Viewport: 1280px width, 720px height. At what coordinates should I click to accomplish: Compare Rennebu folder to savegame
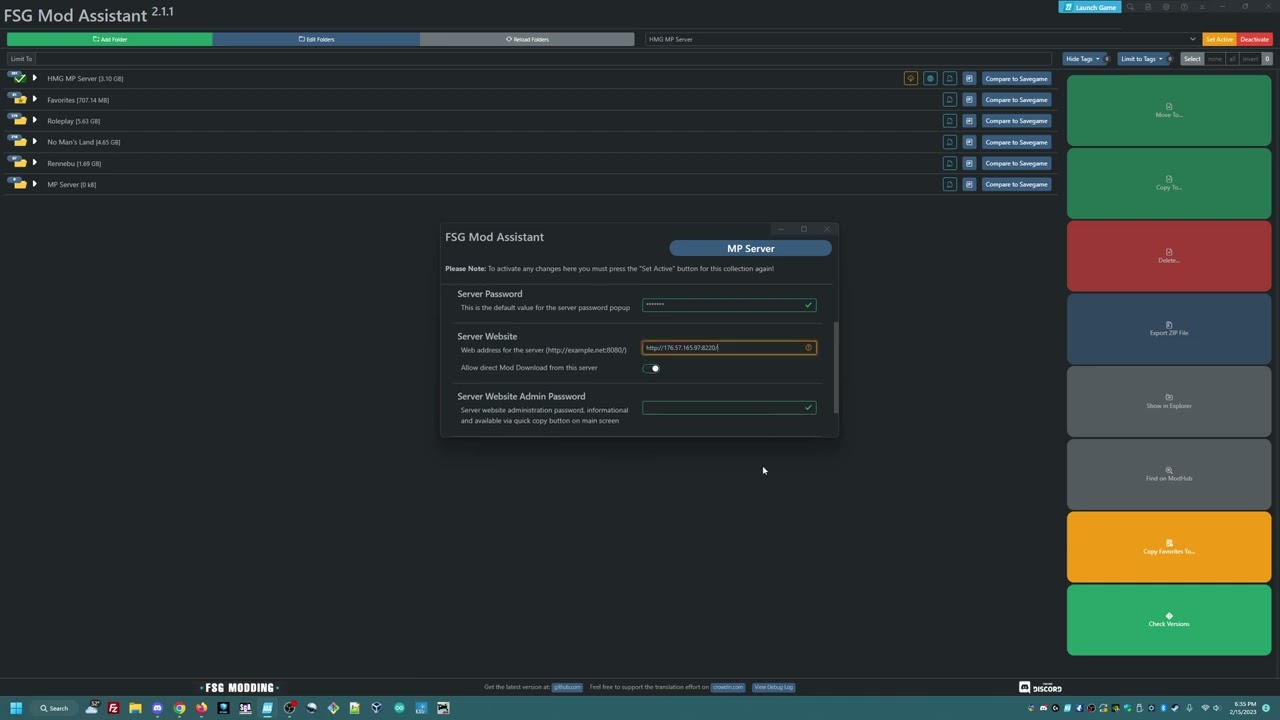[1016, 163]
